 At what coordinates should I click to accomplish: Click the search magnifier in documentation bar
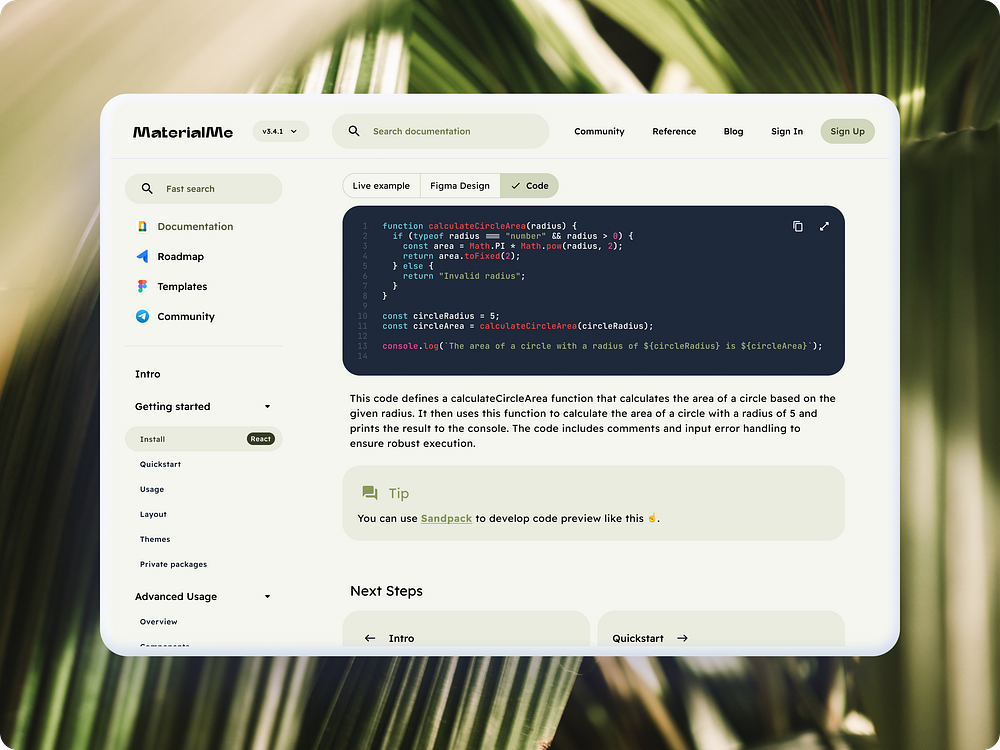[x=354, y=131]
